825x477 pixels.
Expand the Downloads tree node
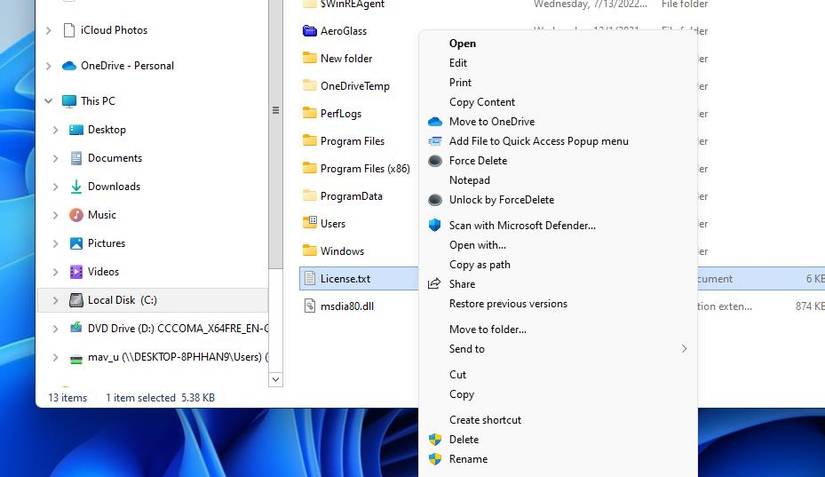tap(55, 187)
